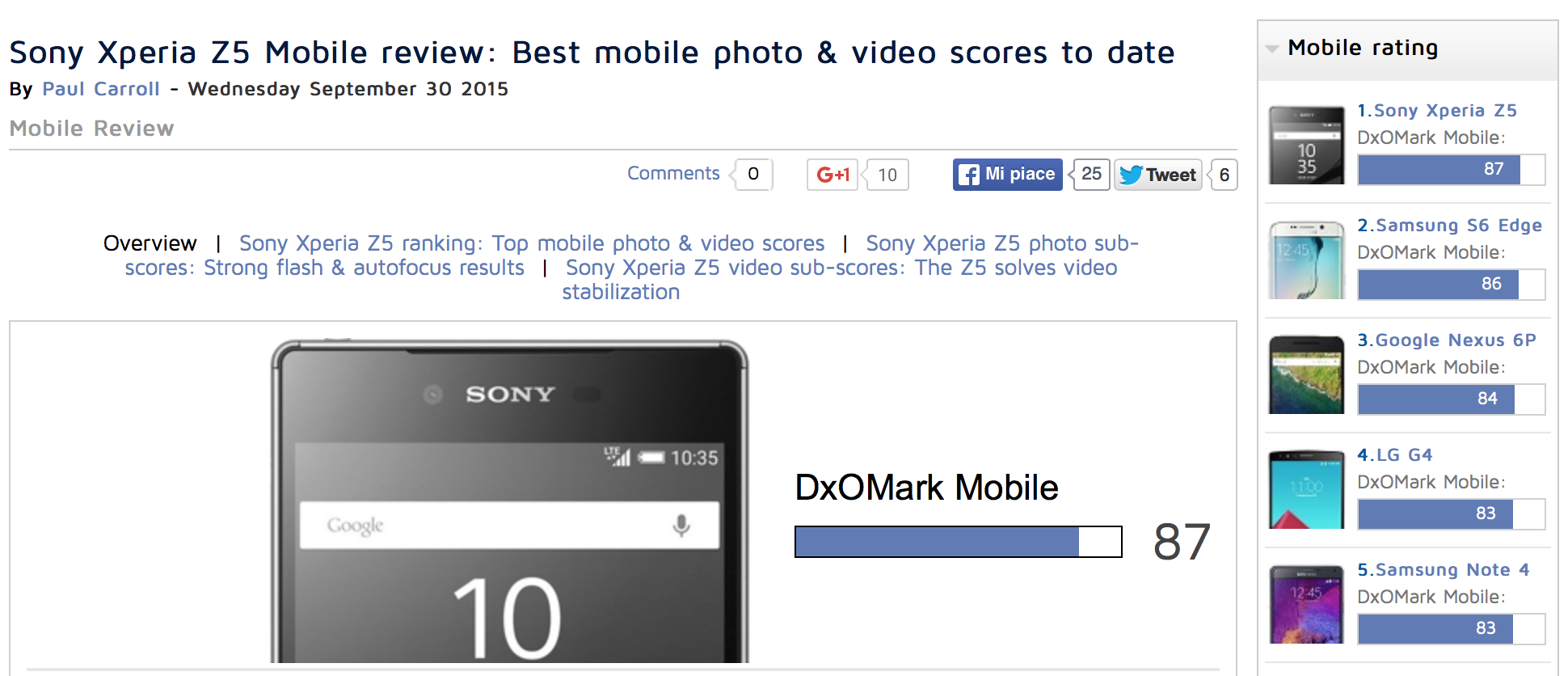Click the DxOMark Mobile 87 score bar

pos(959,542)
